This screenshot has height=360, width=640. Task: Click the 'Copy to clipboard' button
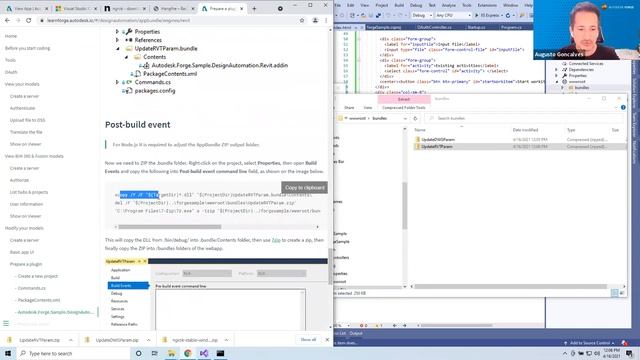(304, 187)
